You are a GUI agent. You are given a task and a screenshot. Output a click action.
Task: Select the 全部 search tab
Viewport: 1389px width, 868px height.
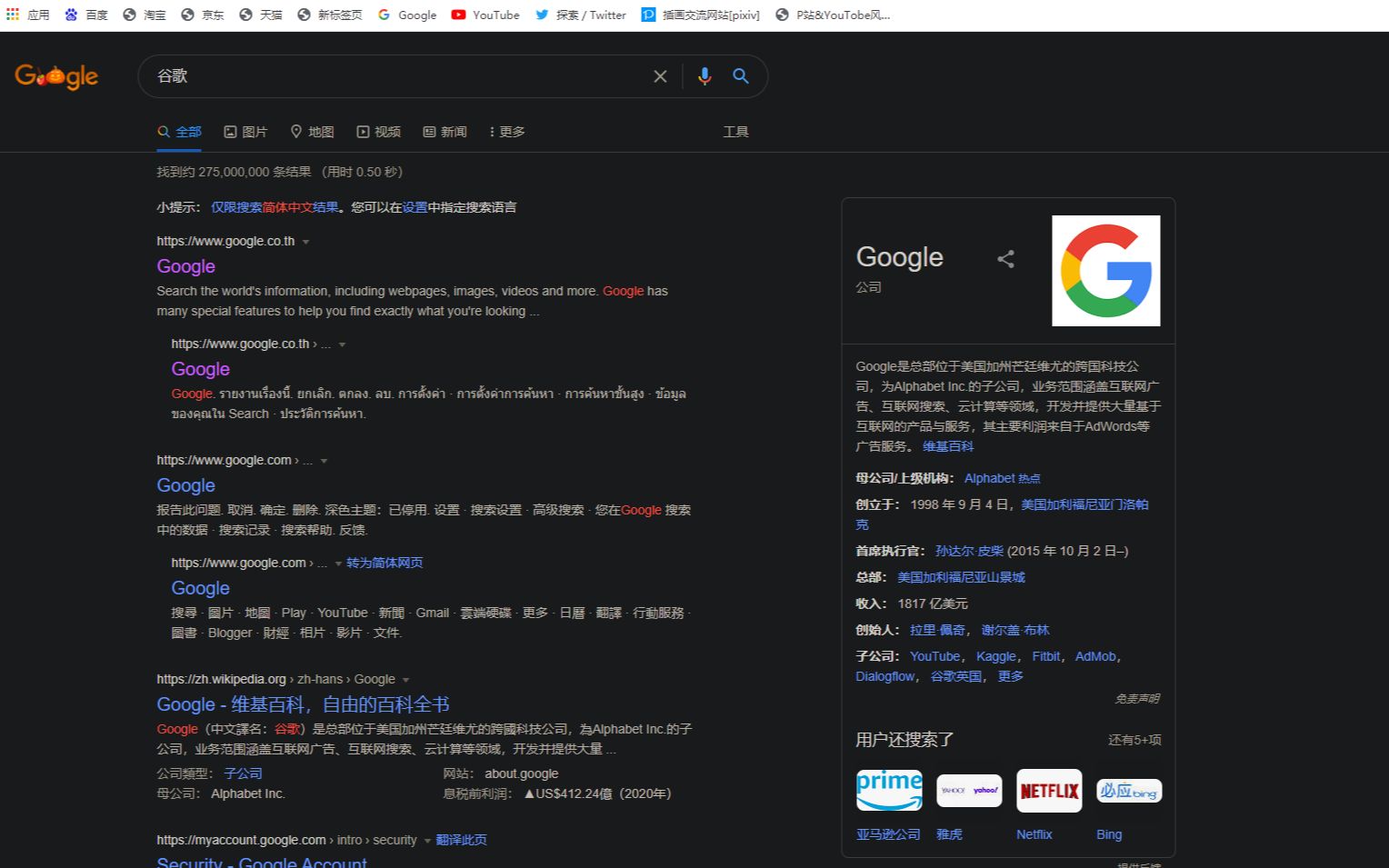pos(179,132)
